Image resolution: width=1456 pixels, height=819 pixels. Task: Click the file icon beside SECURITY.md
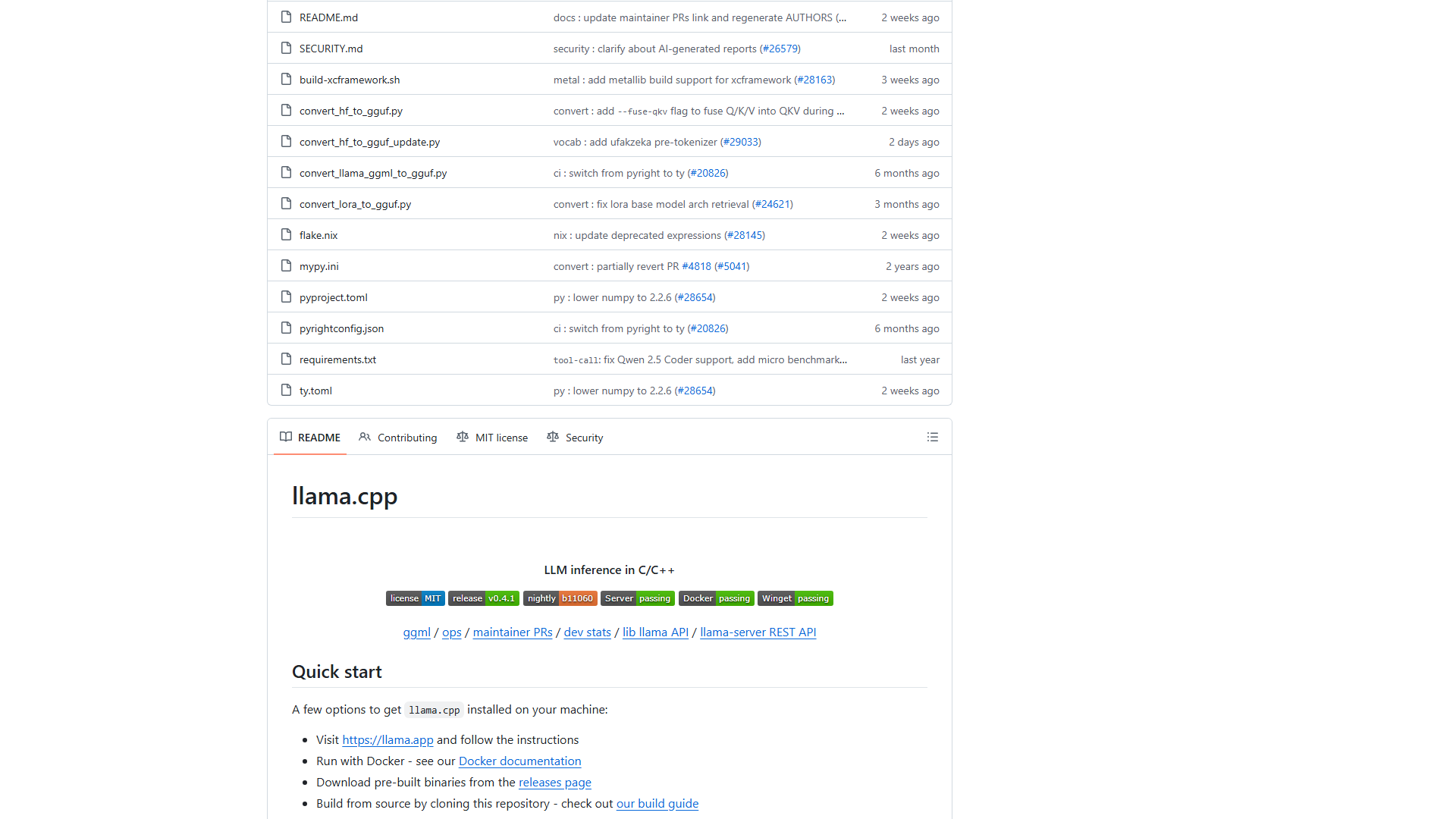(286, 48)
